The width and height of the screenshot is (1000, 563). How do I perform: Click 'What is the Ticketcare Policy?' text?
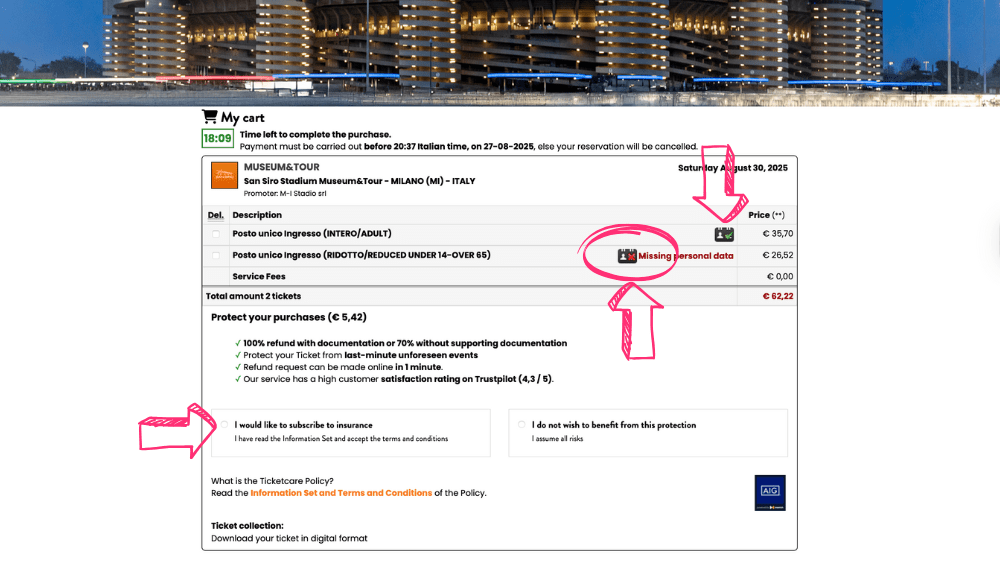pos(272,481)
